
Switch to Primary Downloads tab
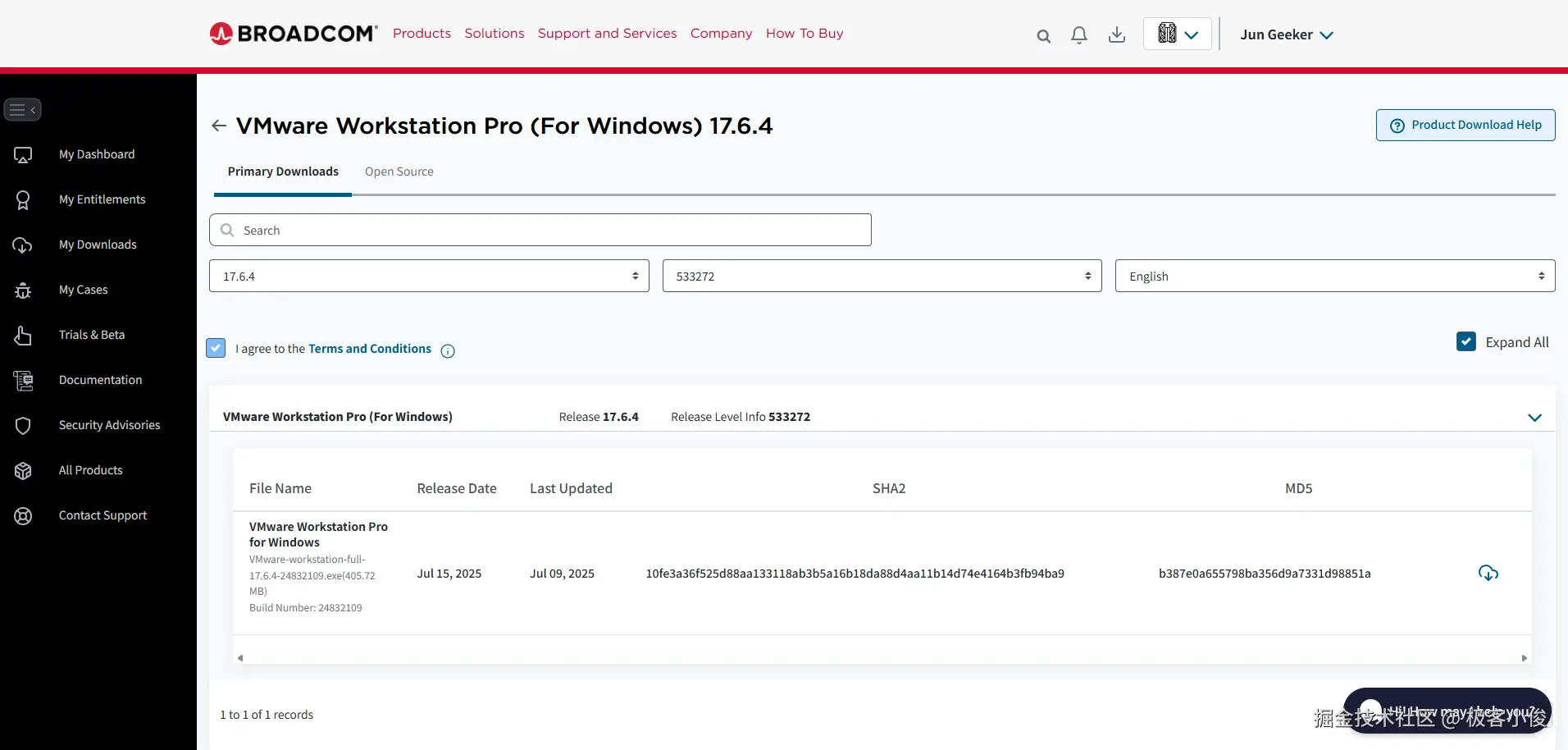tap(283, 171)
